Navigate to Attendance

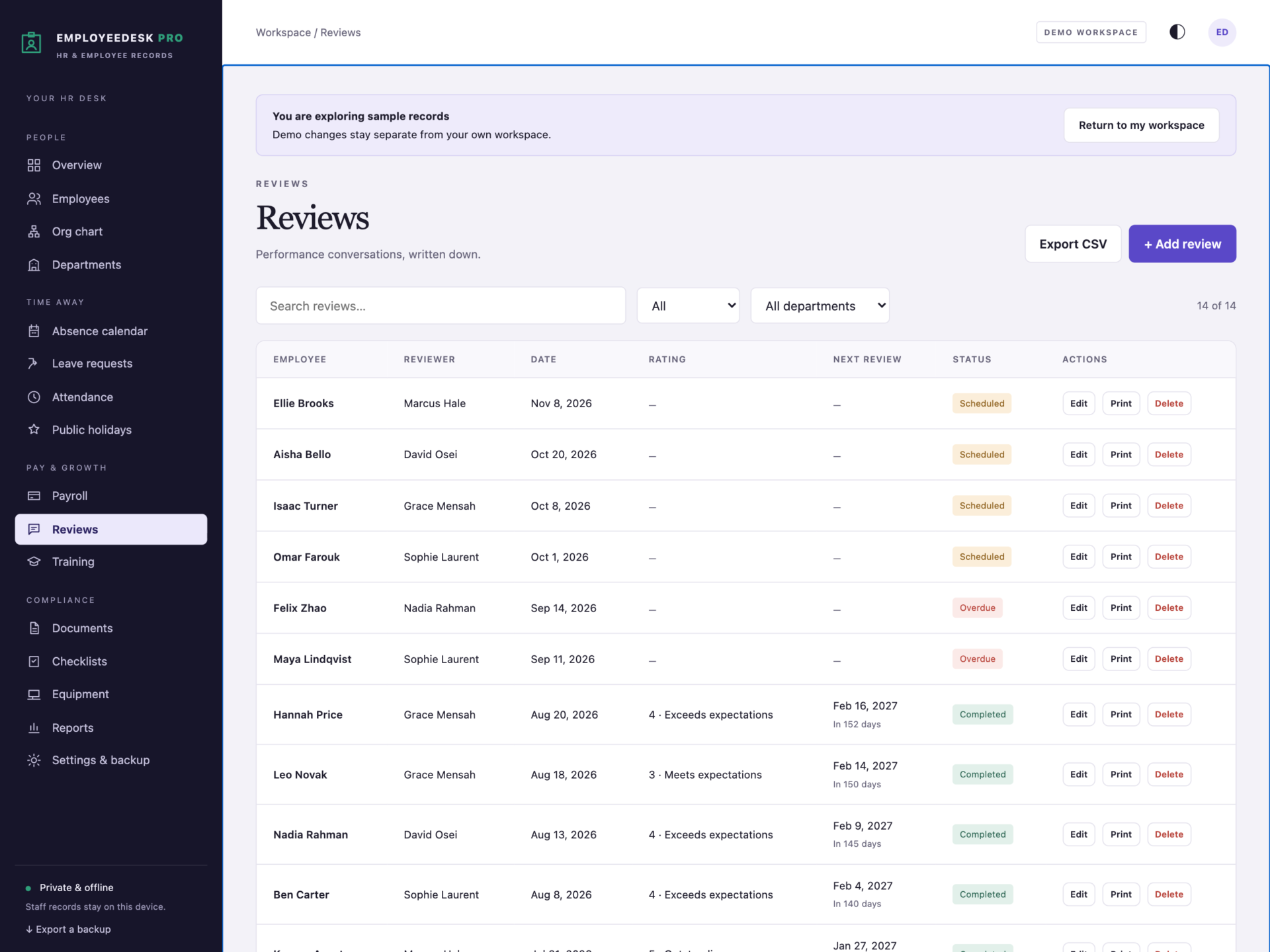pos(111,397)
